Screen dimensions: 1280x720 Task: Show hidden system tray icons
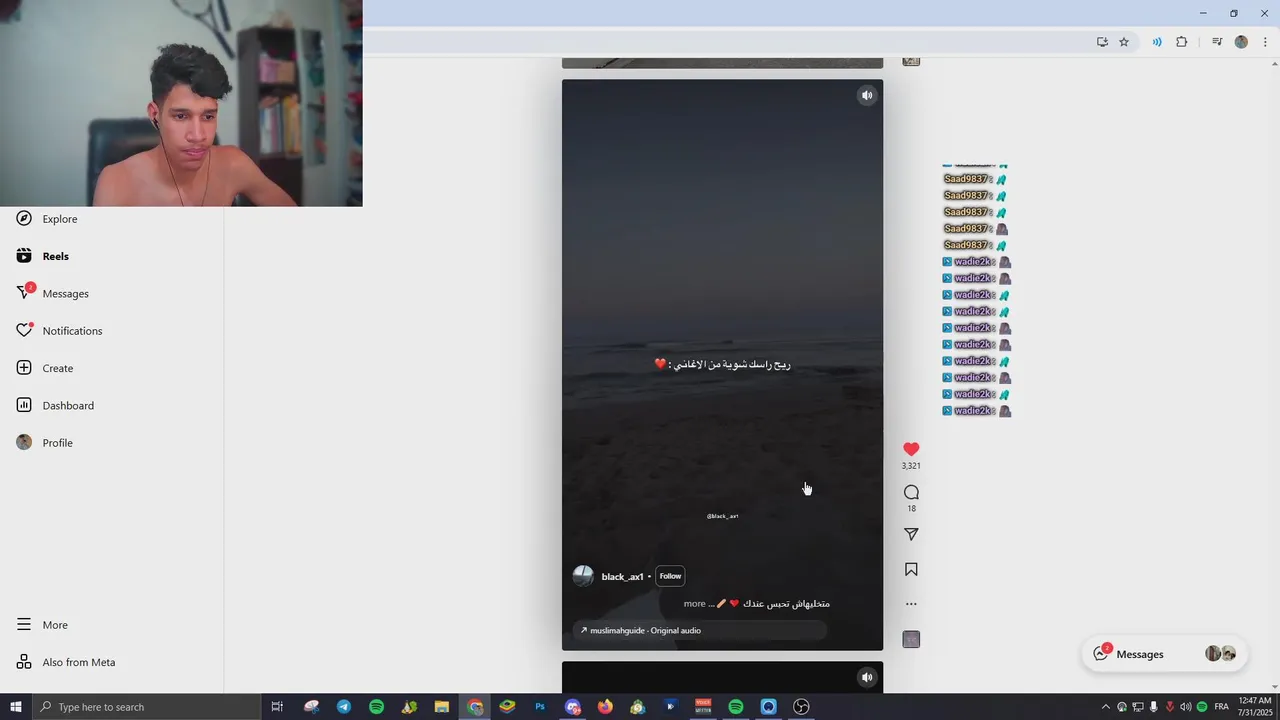1105,707
